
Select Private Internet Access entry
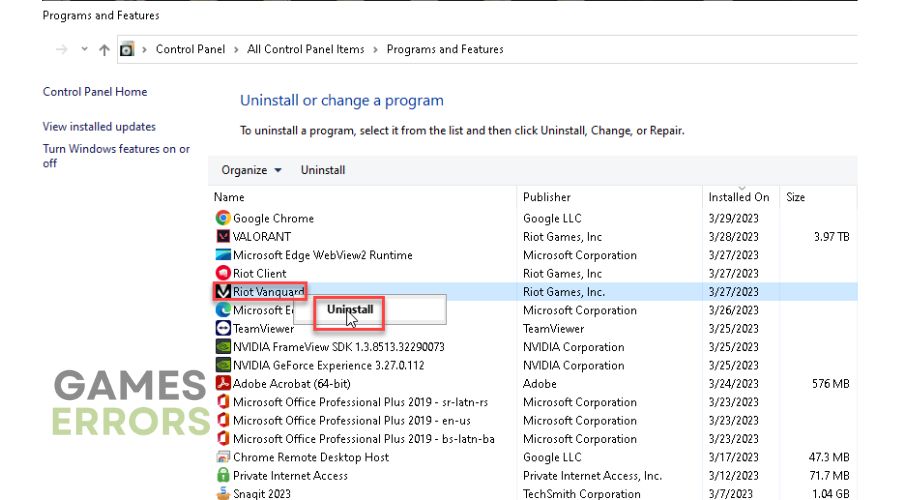click(x=290, y=475)
